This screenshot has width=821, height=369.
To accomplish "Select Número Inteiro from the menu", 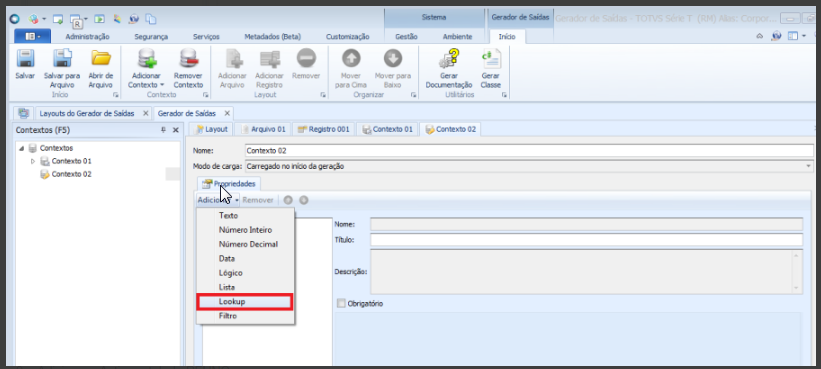I will 245,230.
